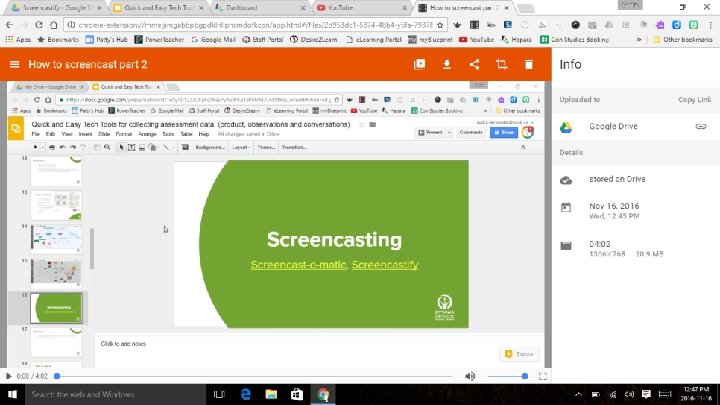Open the PowerTeacher bookmark

point(159,39)
